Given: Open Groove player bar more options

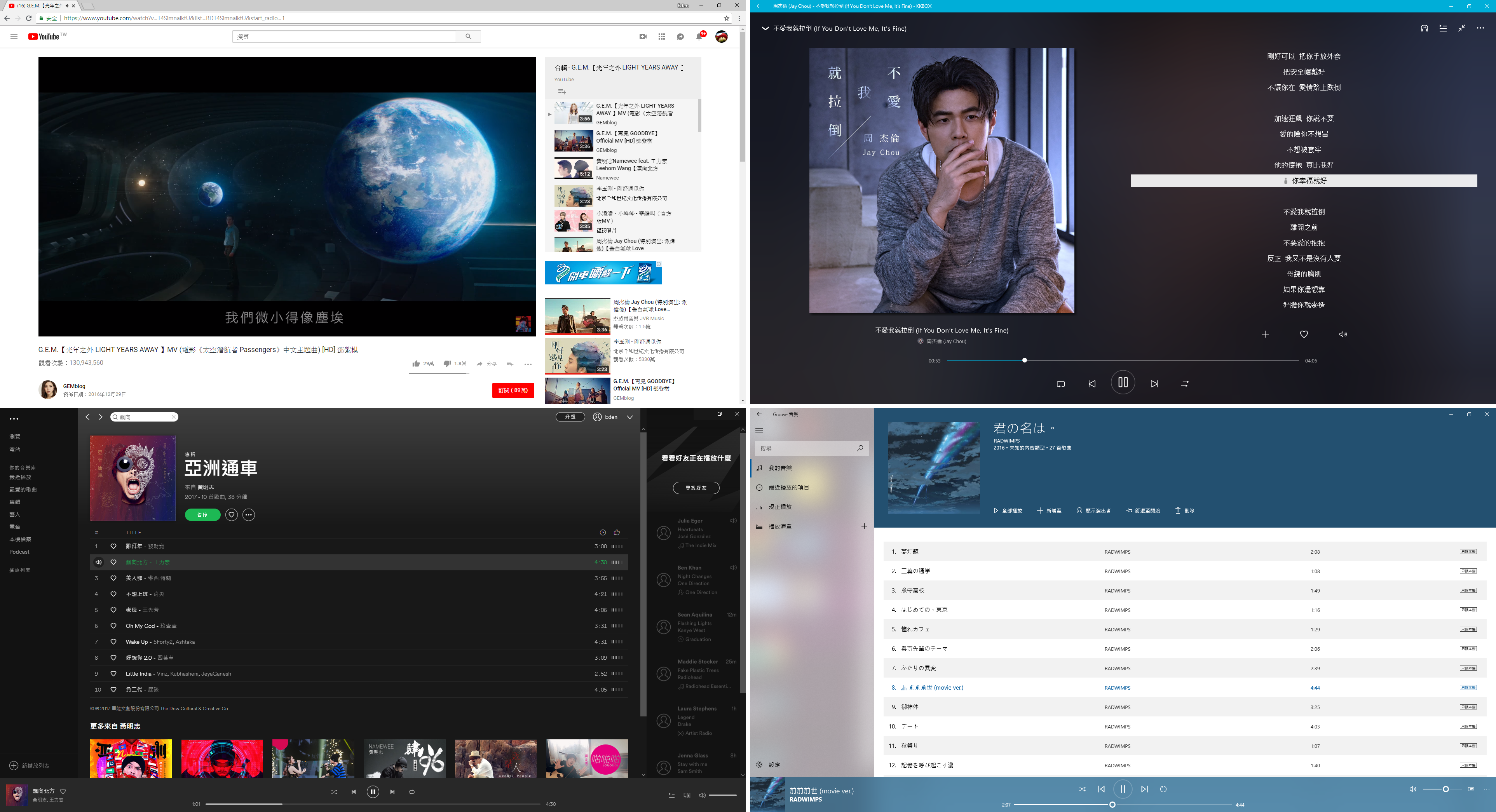Looking at the screenshot, I should 1487,789.
